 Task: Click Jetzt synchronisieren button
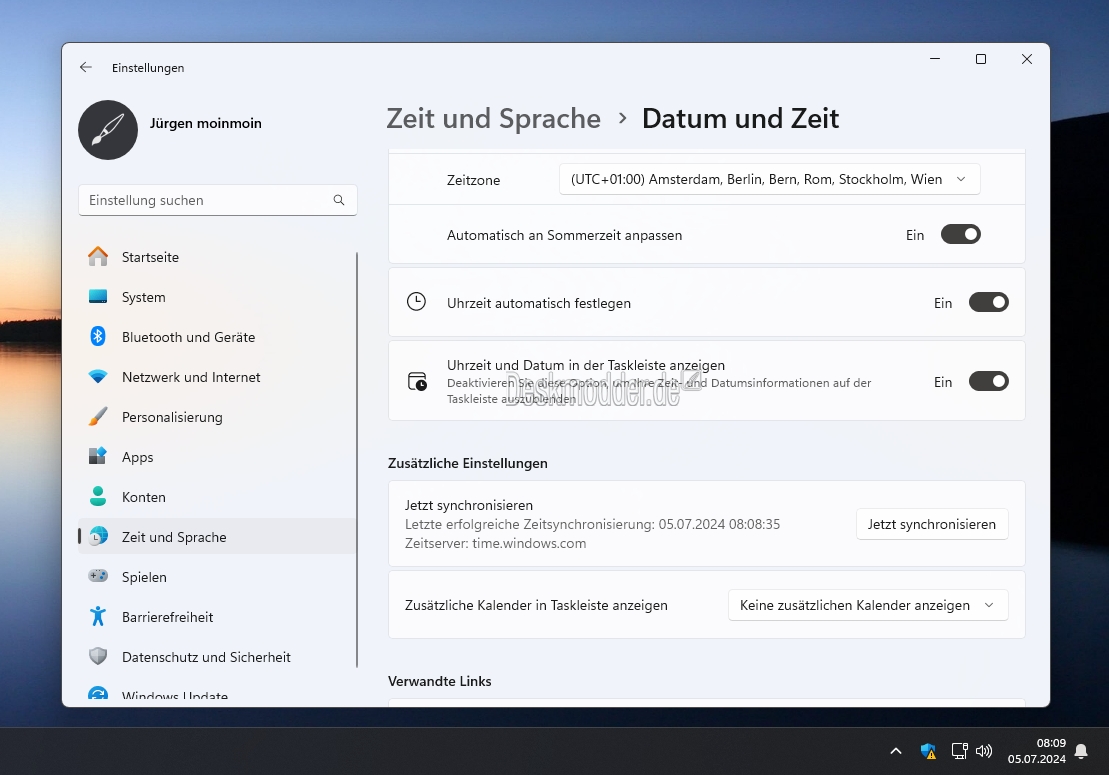coord(931,524)
